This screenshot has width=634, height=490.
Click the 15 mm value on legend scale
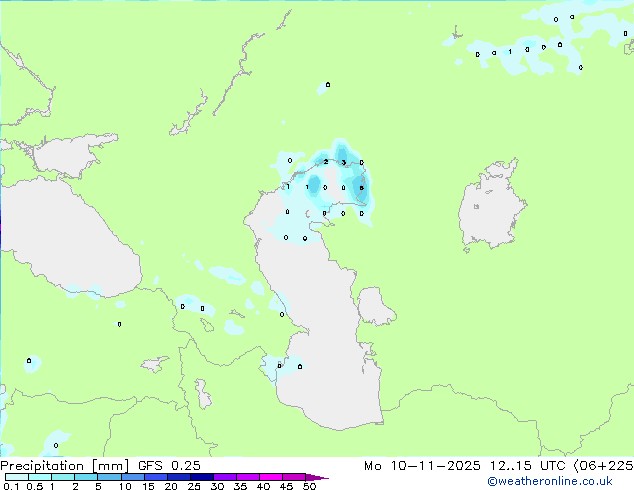point(148,487)
